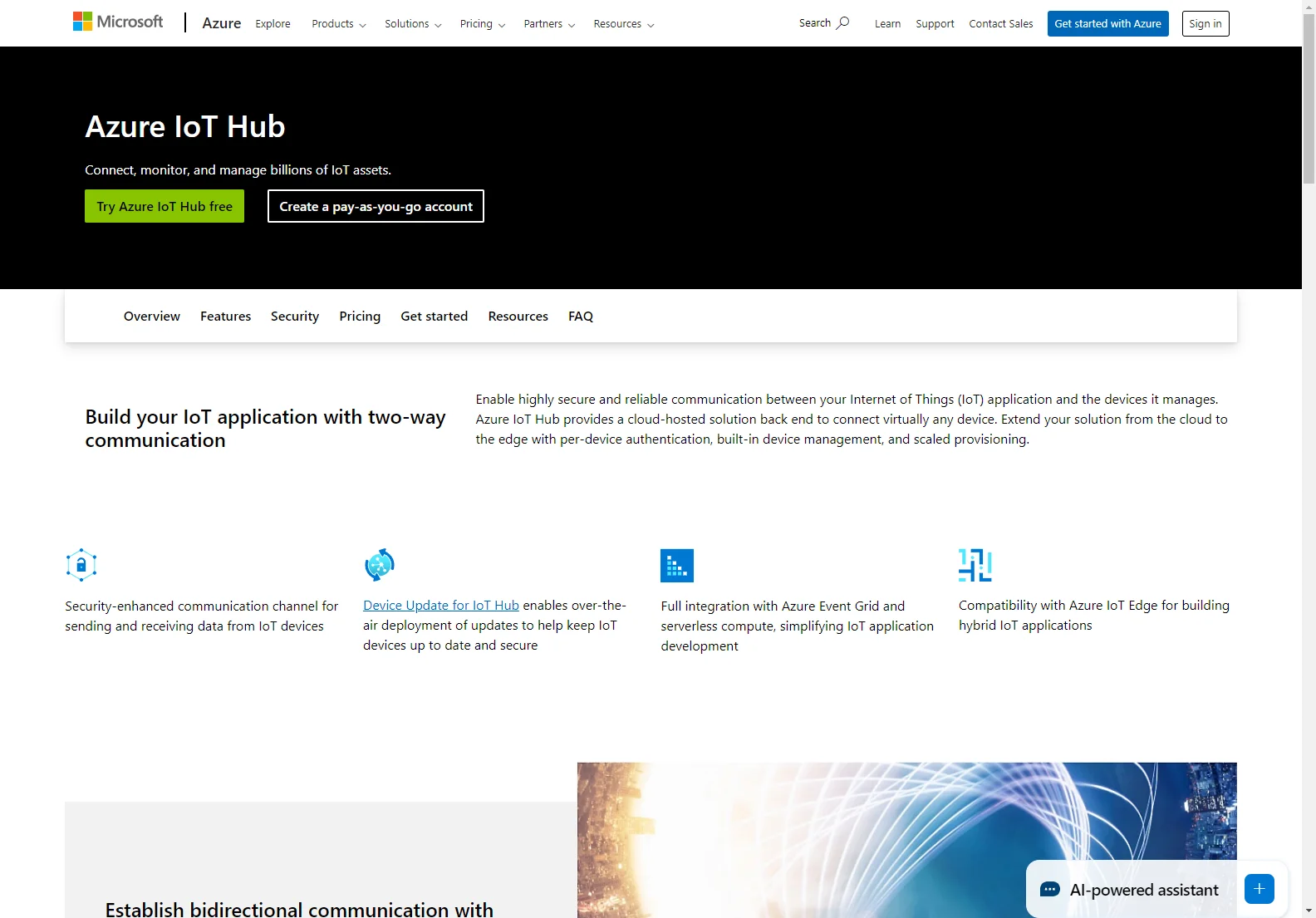
Task: Jump to the Get started section tab
Action: 435,317
